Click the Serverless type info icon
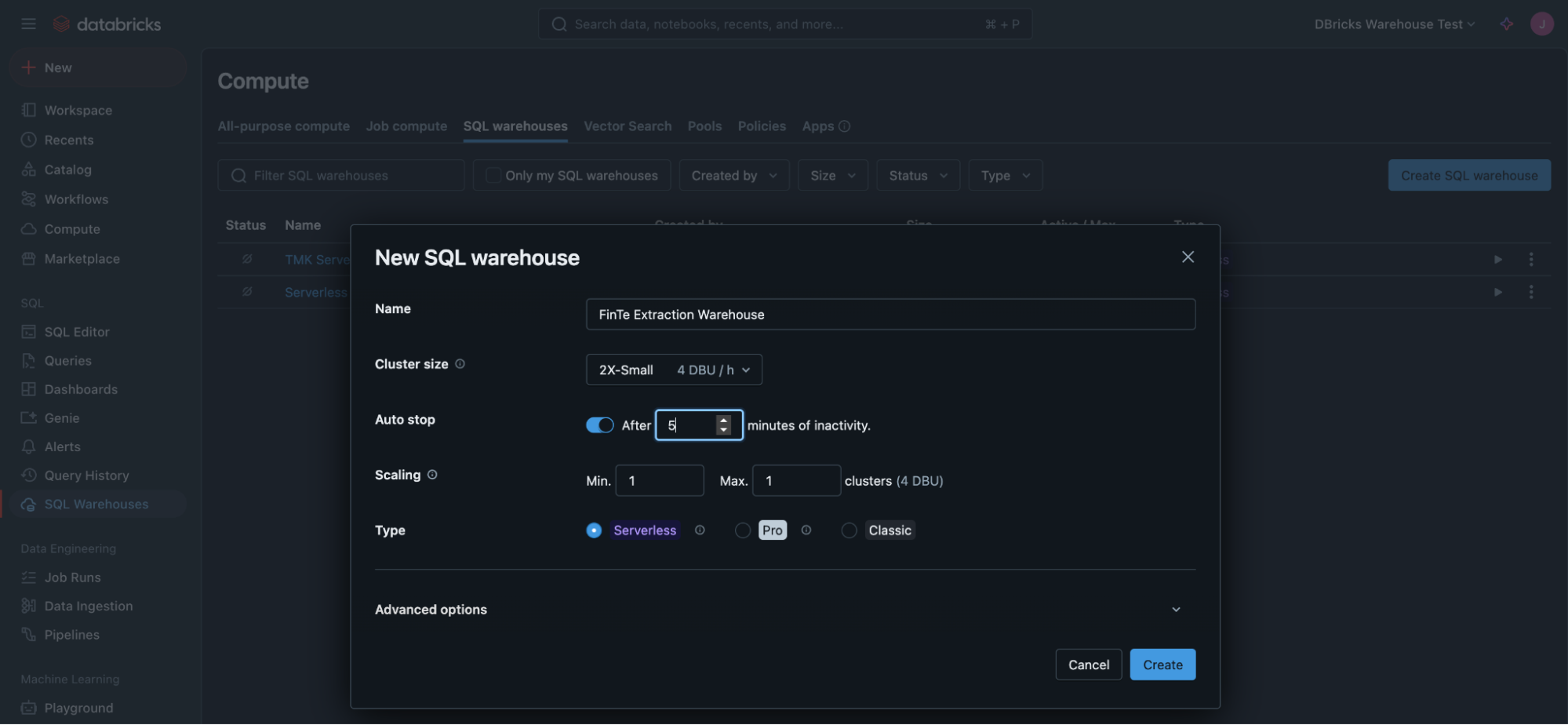Screen dimensions: 1568x725 pyautogui.click(x=700, y=530)
